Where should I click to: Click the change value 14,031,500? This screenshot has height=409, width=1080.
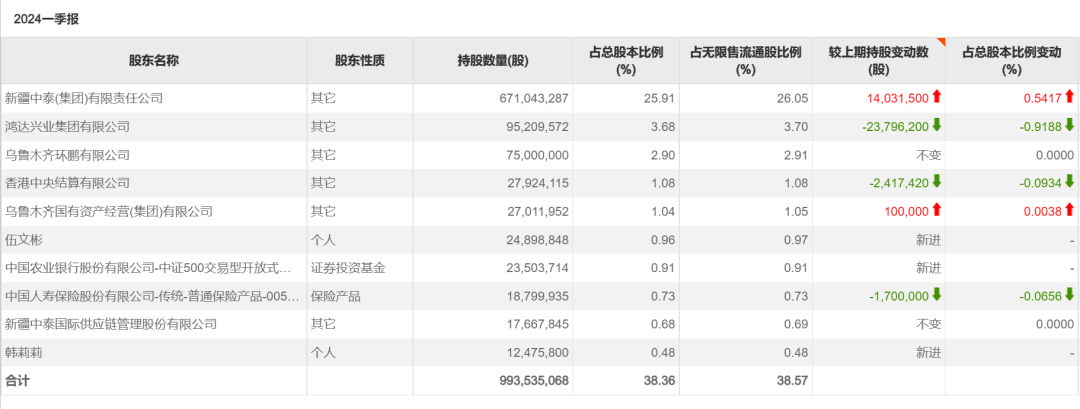pyautogui.click(x=898, y=98)
